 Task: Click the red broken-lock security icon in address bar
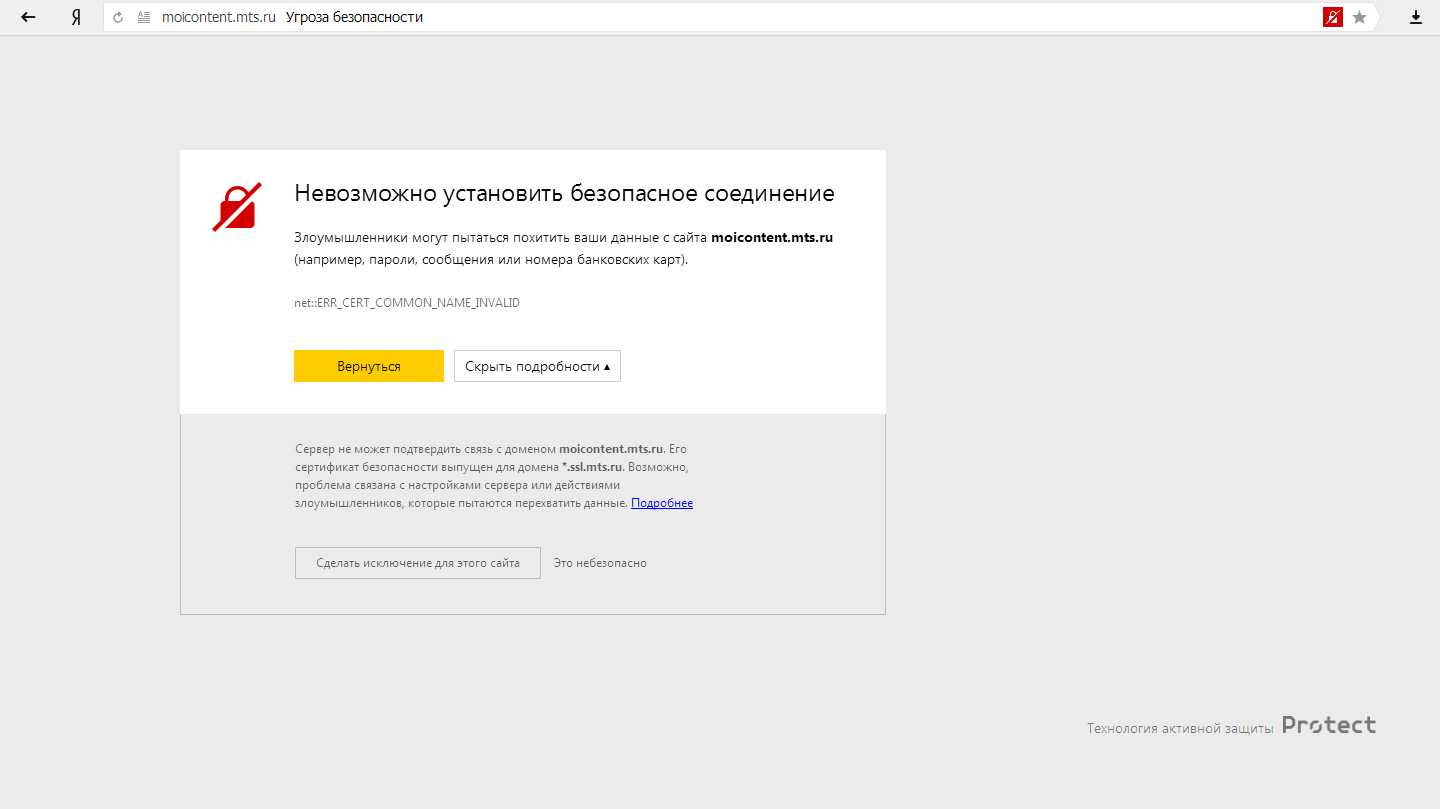point(1332,17)
